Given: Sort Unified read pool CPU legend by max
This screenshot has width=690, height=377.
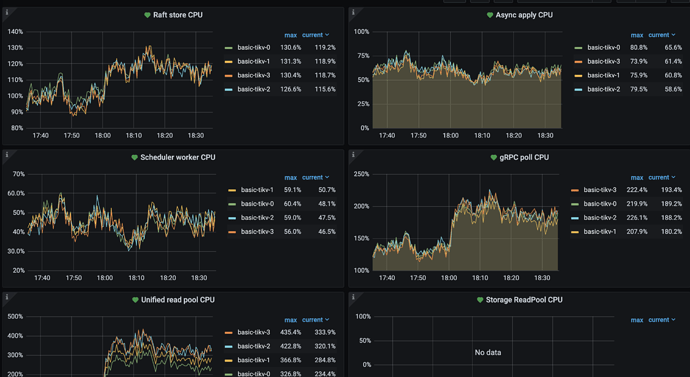Looking at the screenshot, I should (290, 320).
